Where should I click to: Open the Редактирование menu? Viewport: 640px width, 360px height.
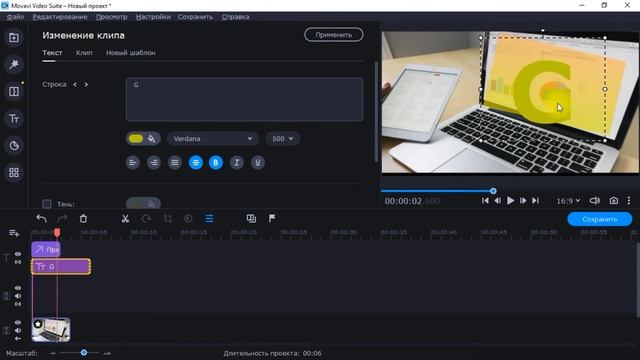60,17
